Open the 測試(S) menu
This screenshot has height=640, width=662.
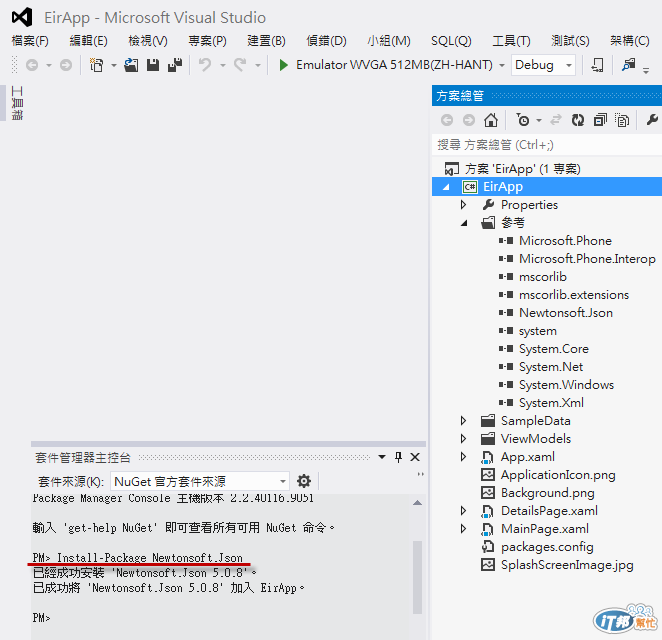click(570, 41)
